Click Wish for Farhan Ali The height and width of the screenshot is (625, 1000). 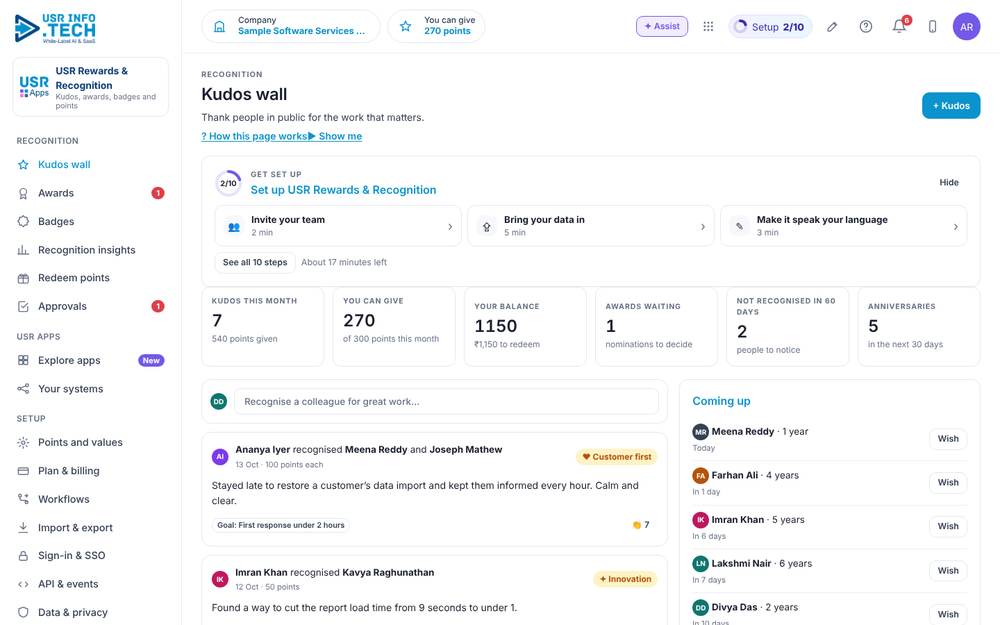[x=948, y=483]
